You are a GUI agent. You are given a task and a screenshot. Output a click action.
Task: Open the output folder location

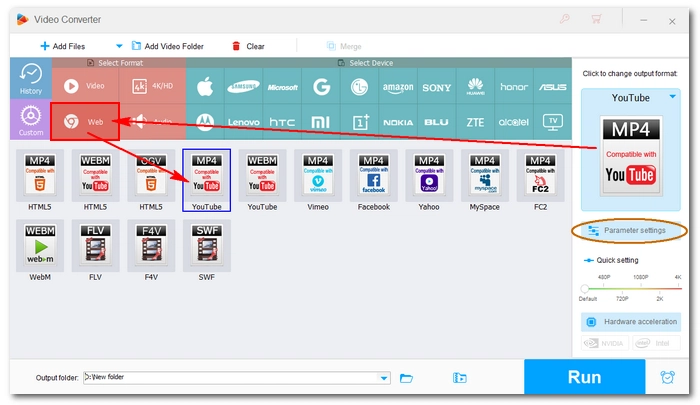(459, 378)
